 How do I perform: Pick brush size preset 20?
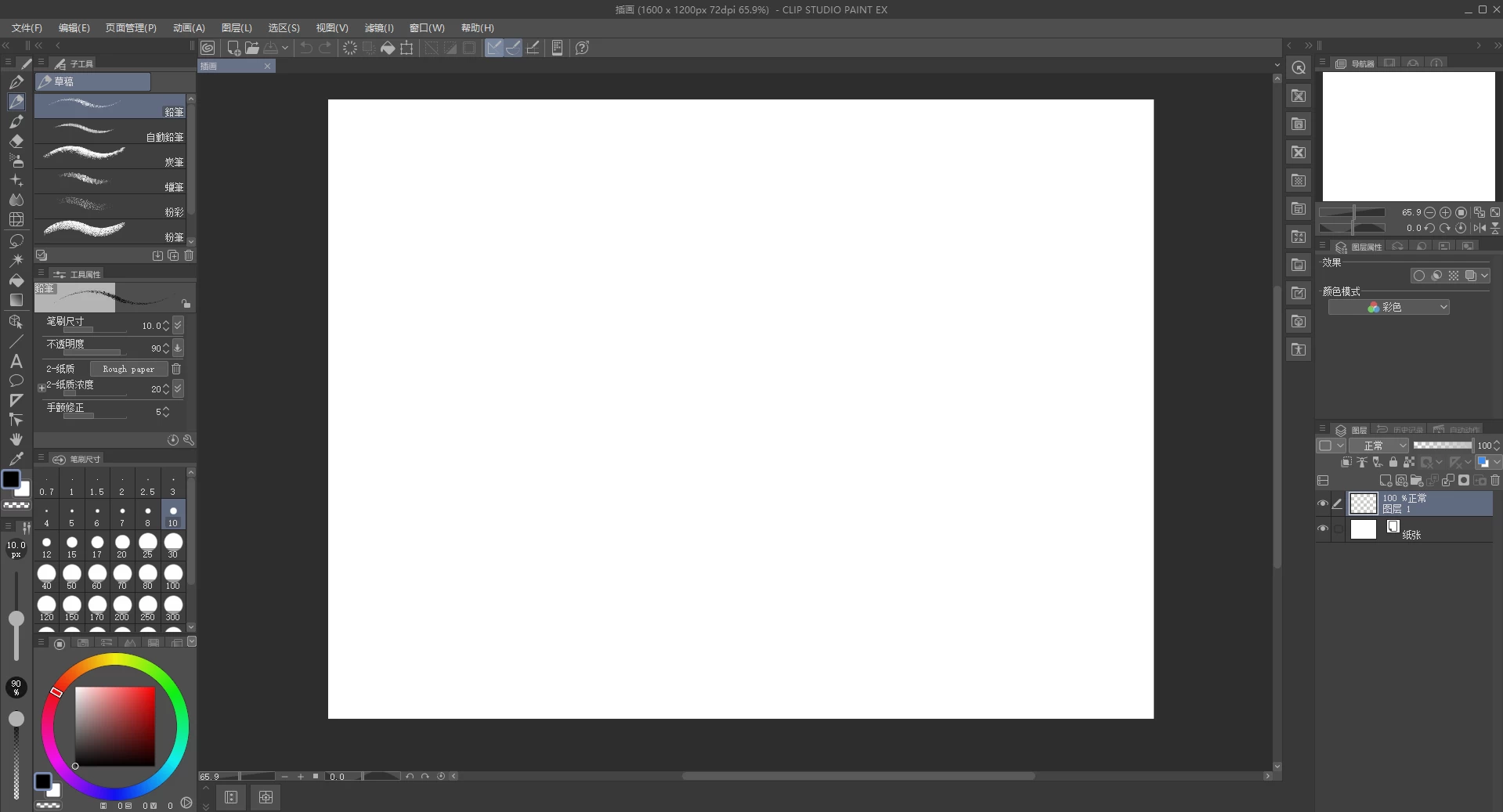[x=122, y=545]
